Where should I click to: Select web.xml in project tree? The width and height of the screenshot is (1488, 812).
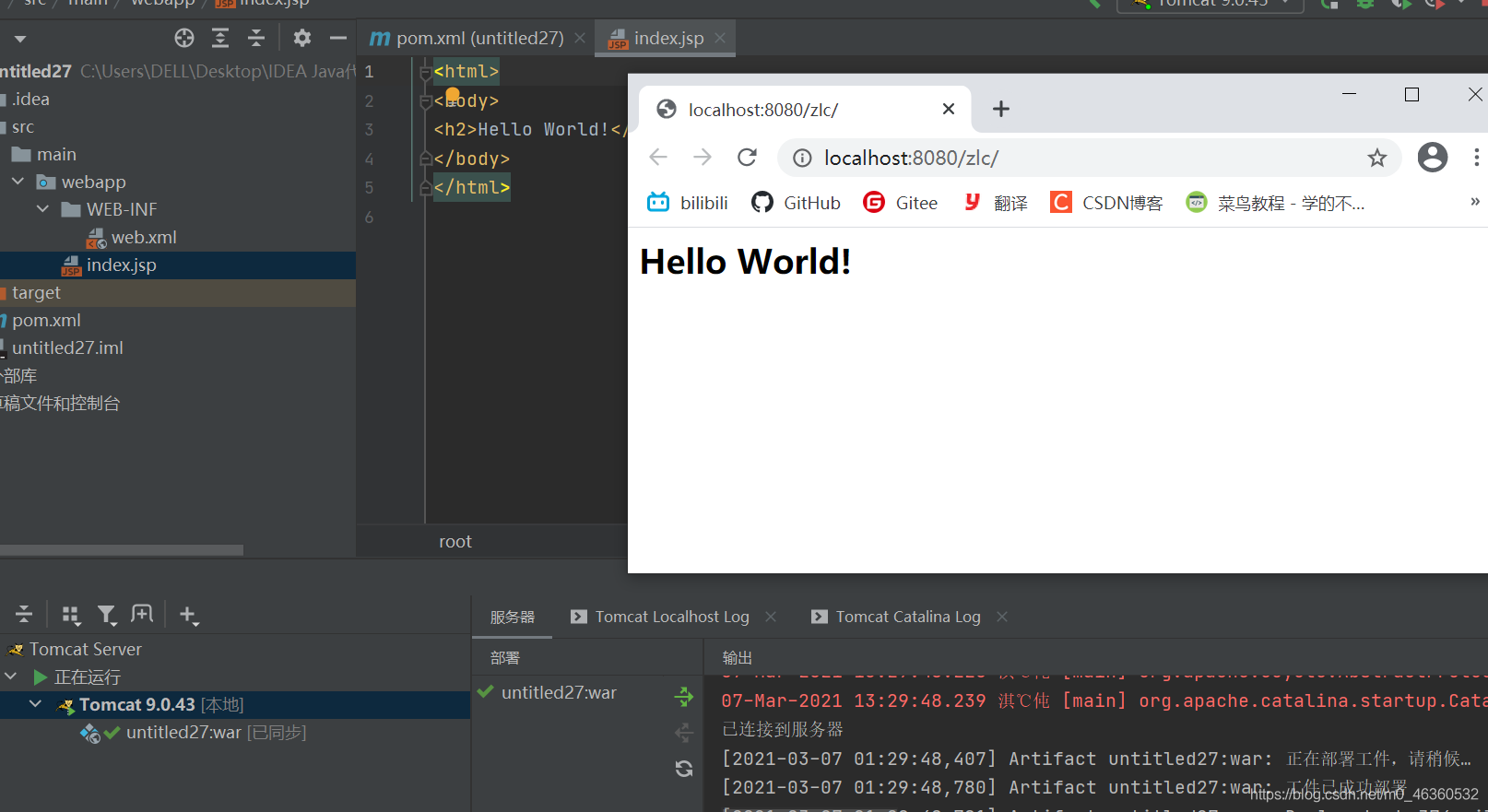point(132,237)
